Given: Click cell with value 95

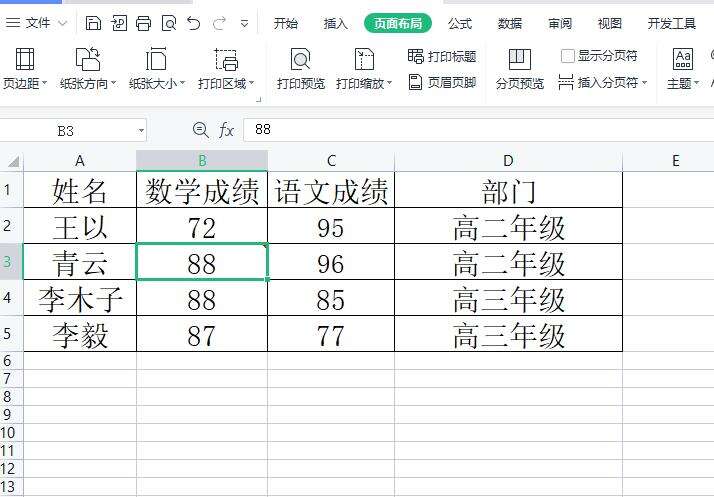Looking at the screenshot, I should 331,226.
